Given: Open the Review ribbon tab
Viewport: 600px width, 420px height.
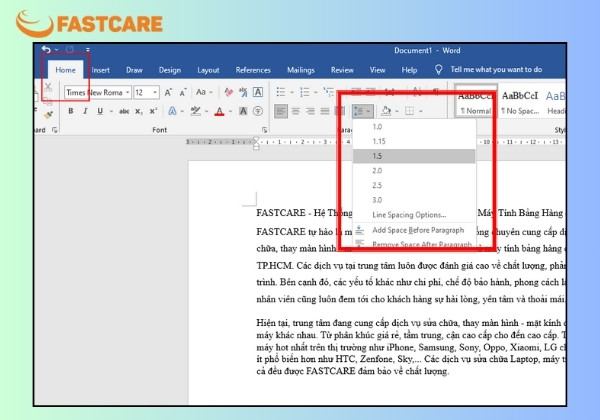Looking at the screenshot, I should point(342,70).
